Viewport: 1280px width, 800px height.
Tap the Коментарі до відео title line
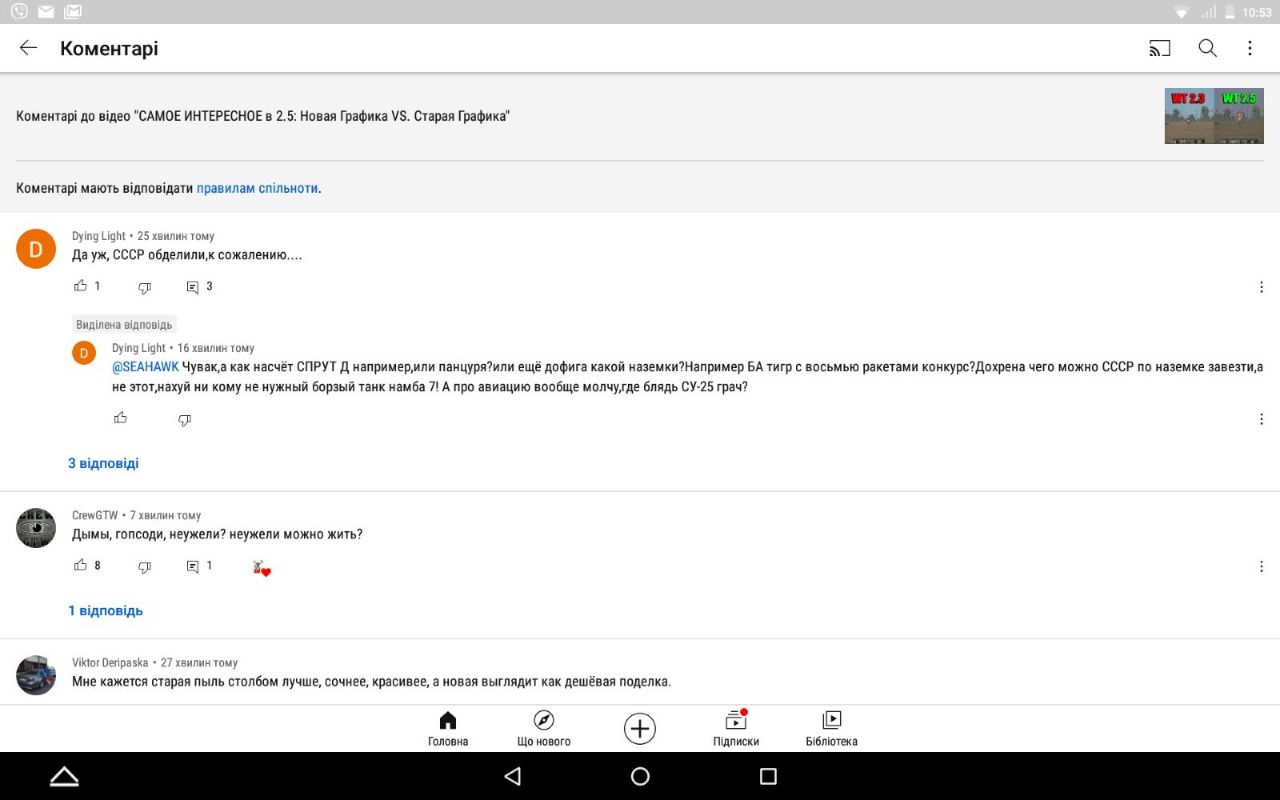pos(263,116)
